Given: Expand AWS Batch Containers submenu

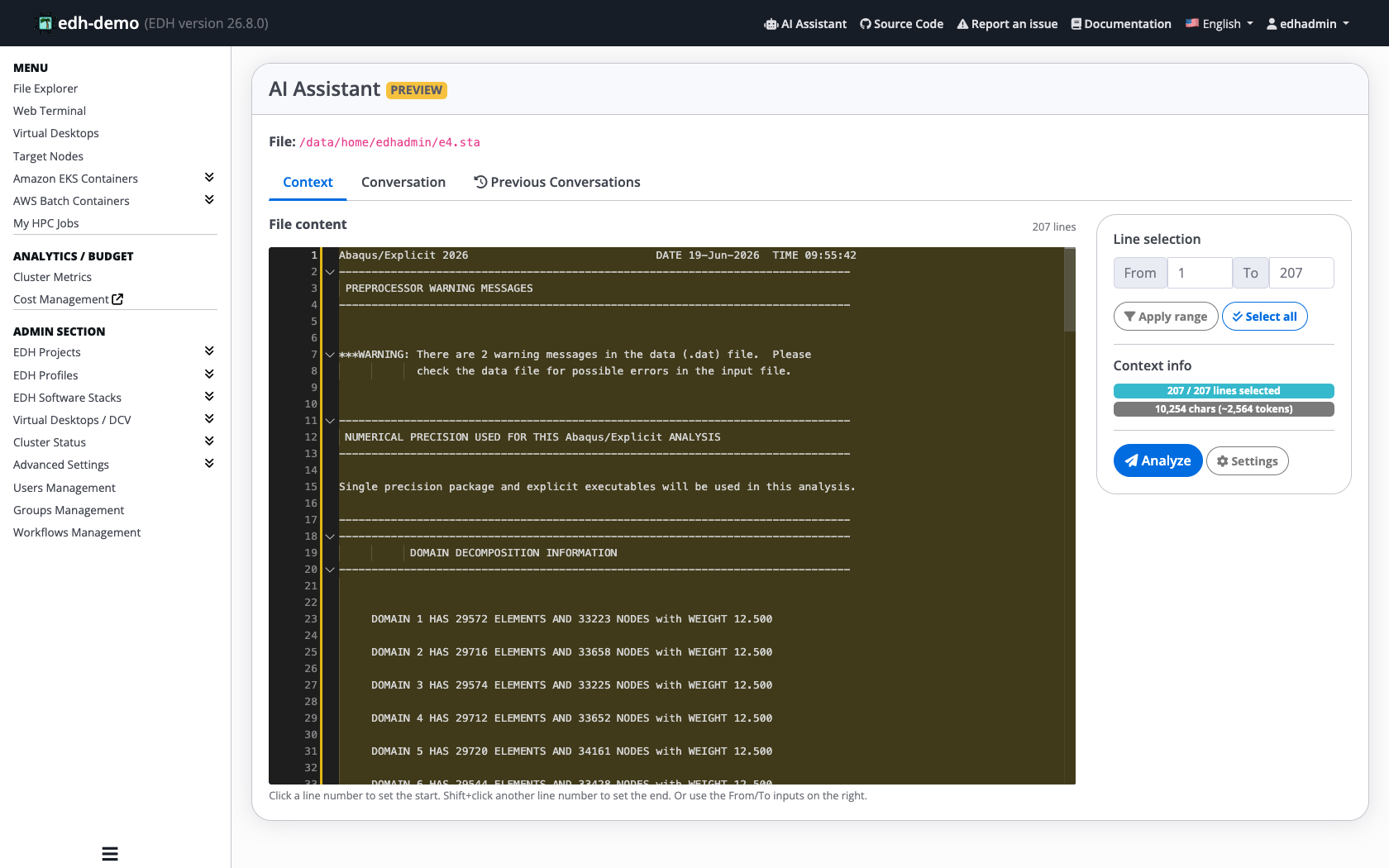Looking at the screenshot, I should tap(209, 200).
